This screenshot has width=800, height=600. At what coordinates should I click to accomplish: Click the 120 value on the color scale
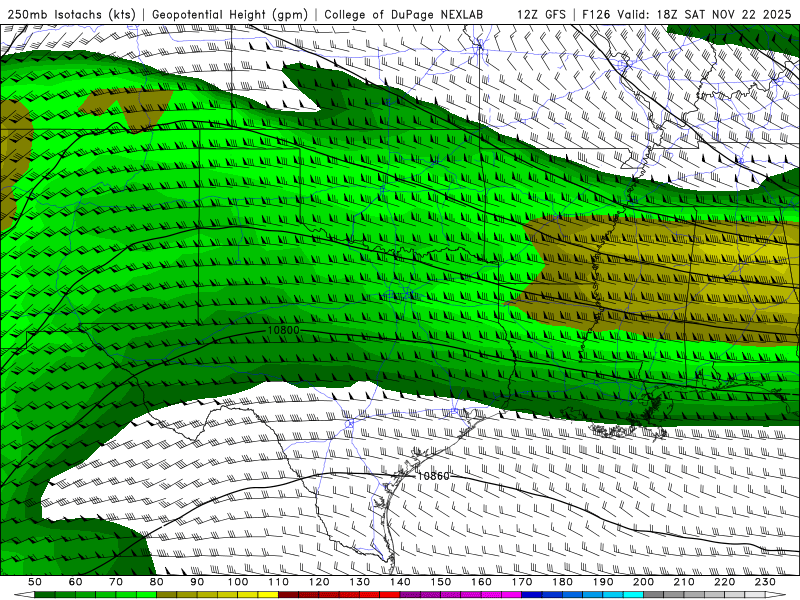pos(319,582)
